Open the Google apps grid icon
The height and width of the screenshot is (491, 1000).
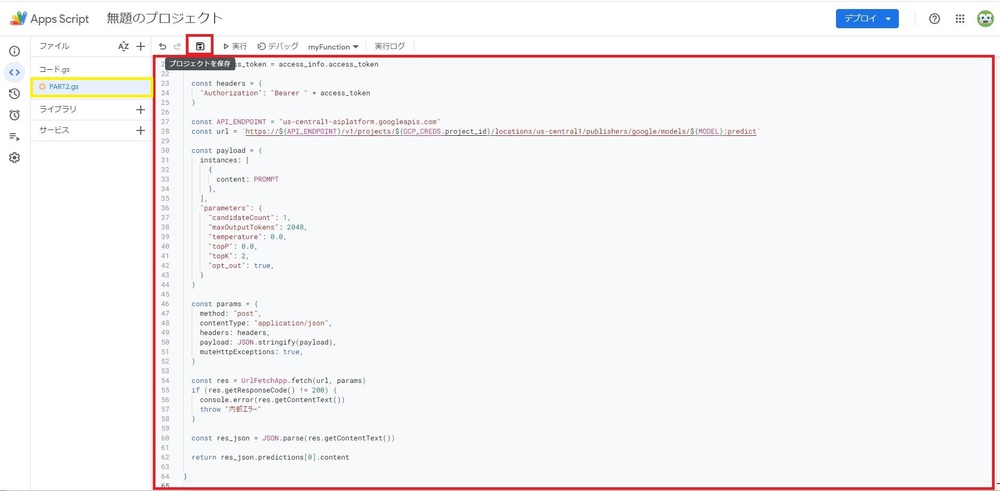point(960,19)
